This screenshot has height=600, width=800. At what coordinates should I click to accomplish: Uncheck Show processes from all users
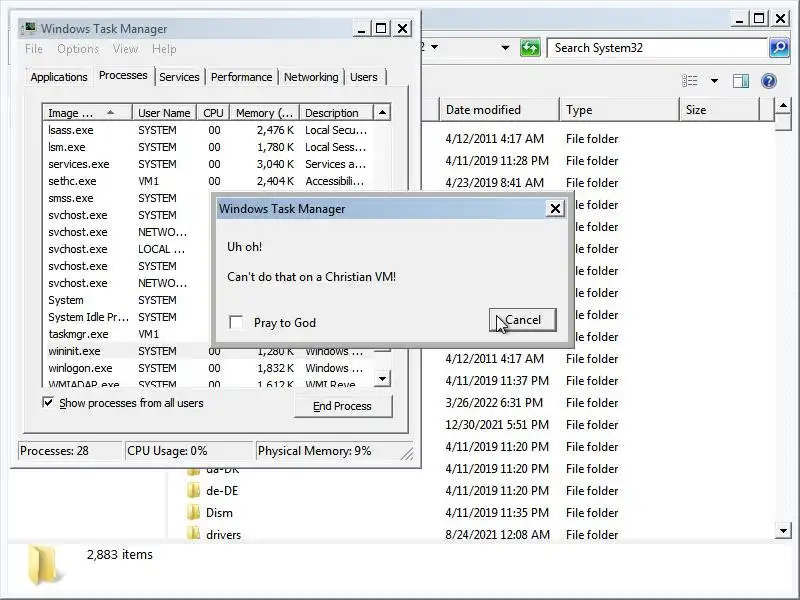coord(48,403)
